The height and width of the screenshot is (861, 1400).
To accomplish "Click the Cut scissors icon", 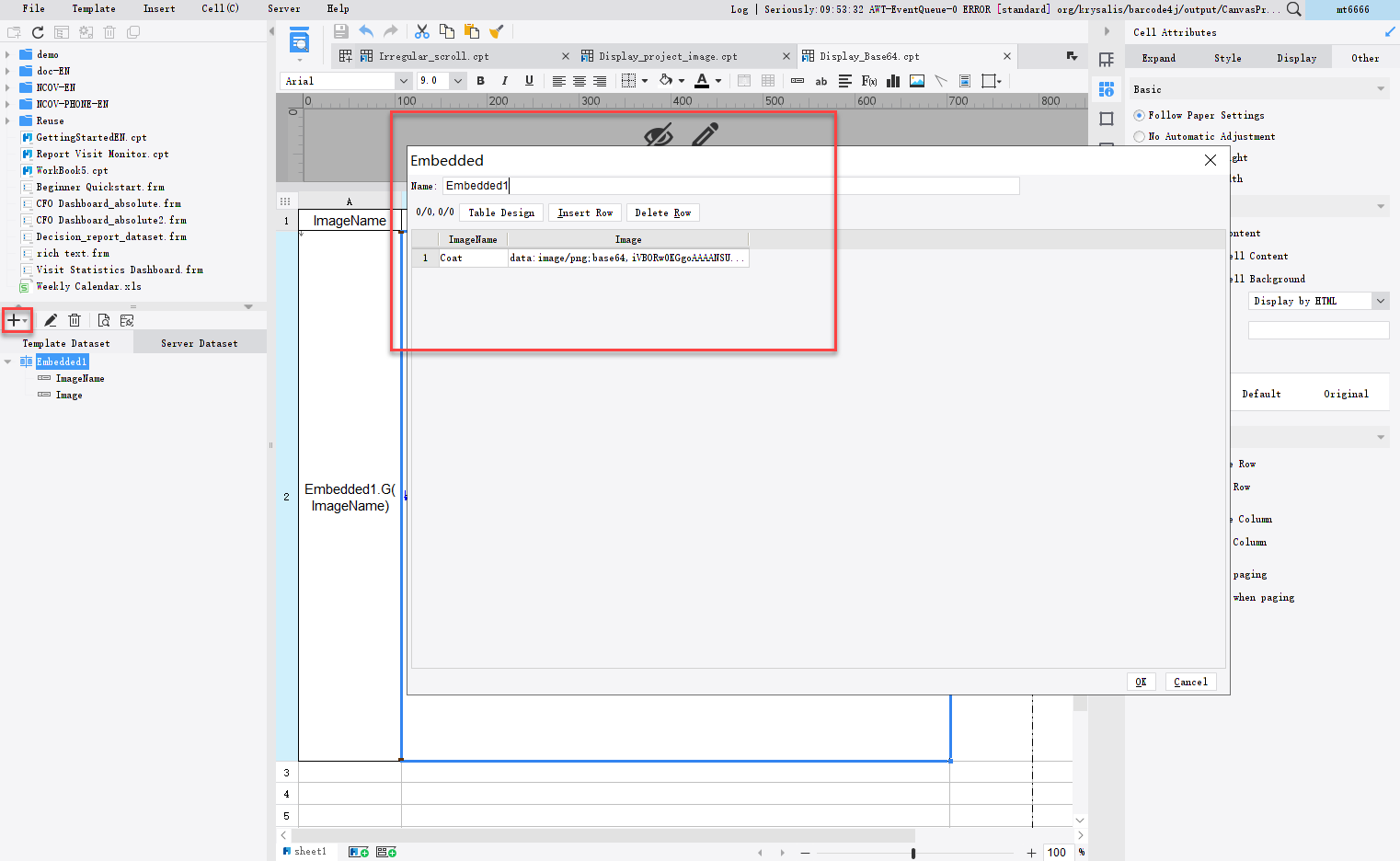I will 421,30.
